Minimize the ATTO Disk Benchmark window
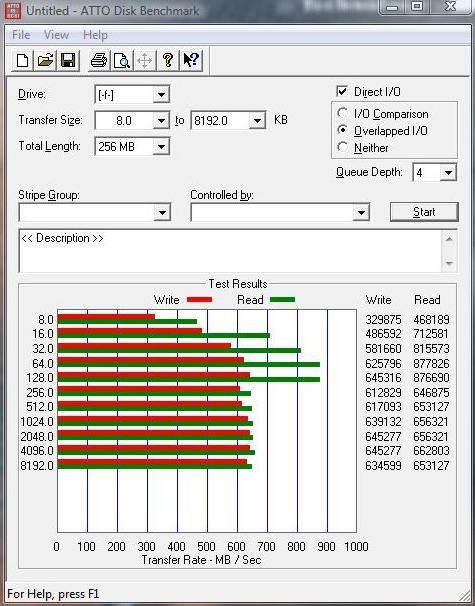 [x=392, y=7]
